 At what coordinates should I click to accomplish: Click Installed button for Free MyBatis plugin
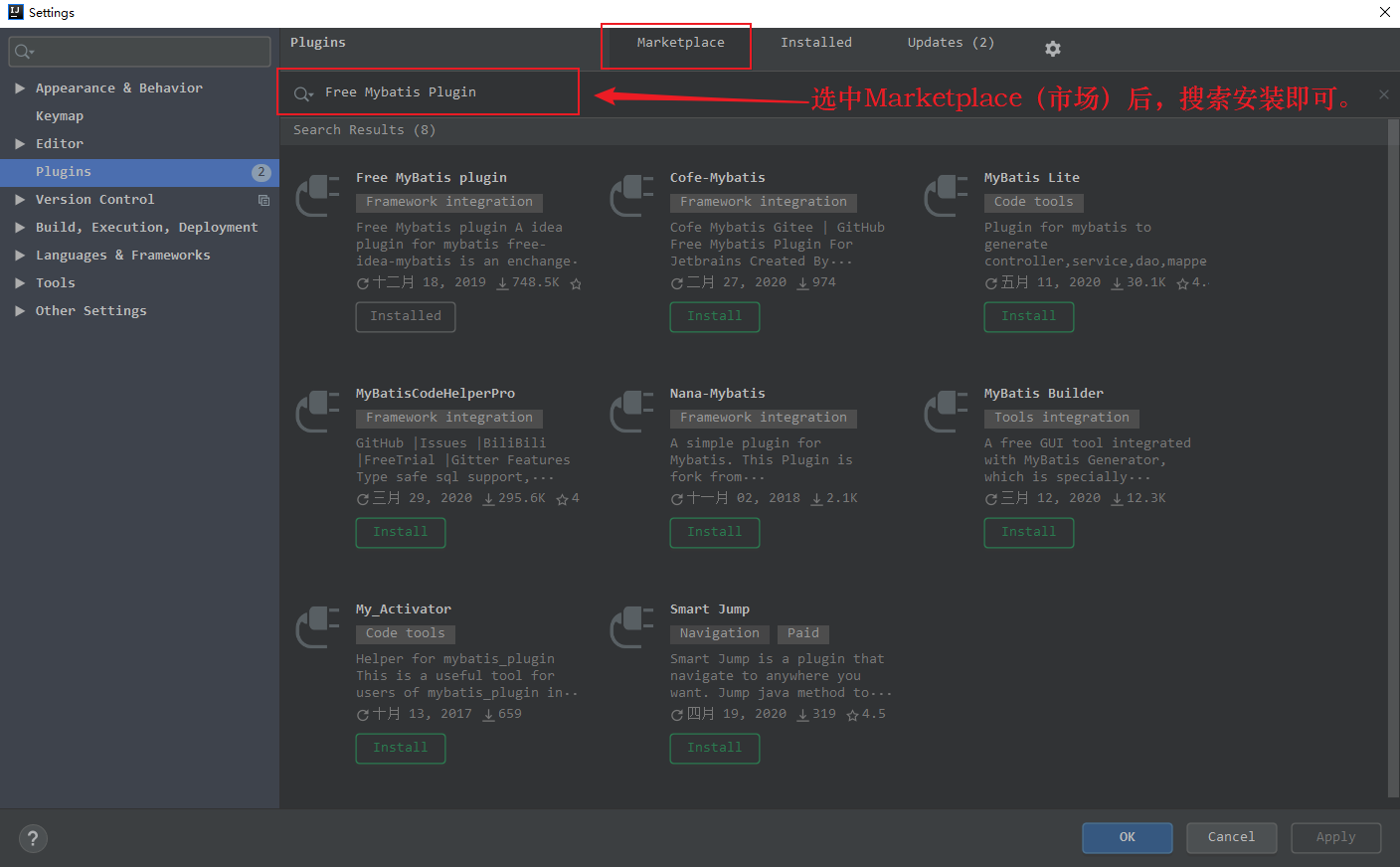tap(406, 316)
